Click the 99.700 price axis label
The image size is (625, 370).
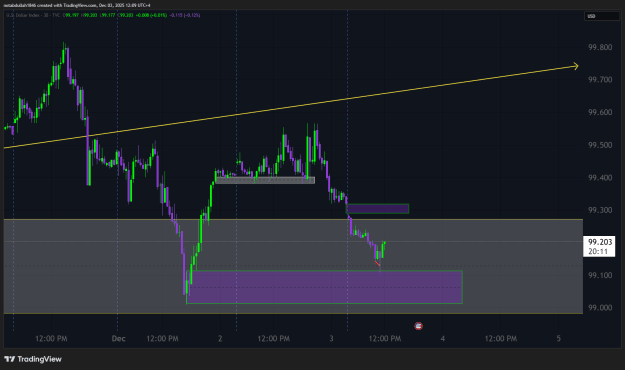point(600,80)
